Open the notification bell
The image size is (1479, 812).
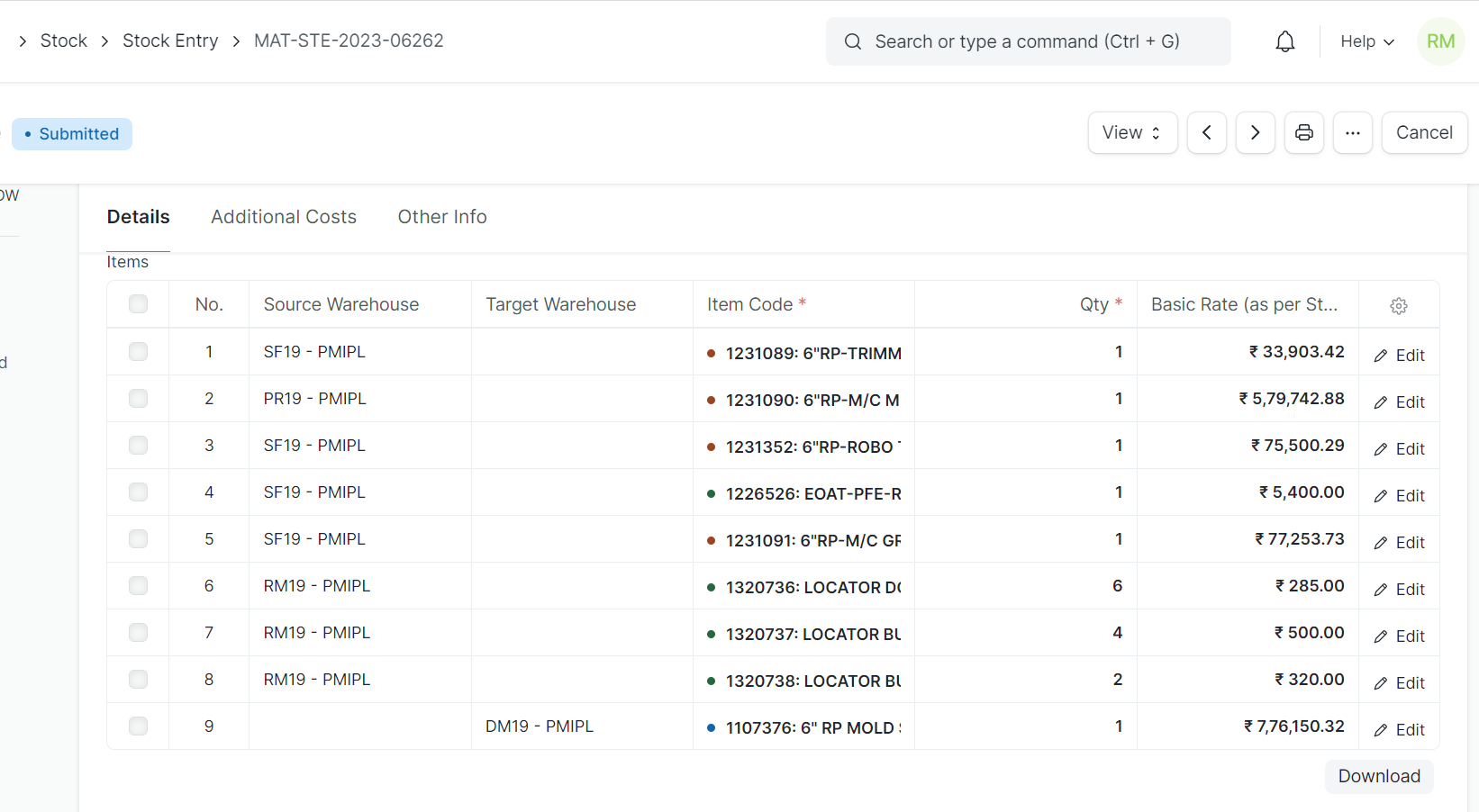1285,41
